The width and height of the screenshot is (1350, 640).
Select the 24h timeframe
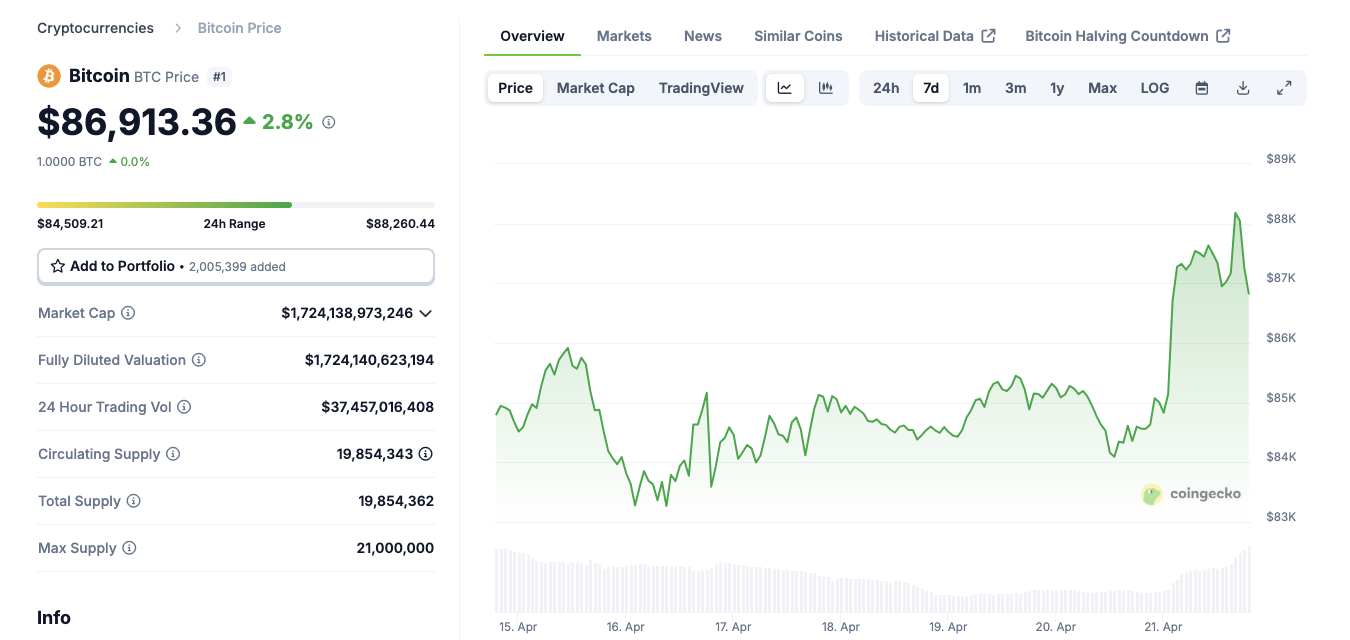[886, 88]
